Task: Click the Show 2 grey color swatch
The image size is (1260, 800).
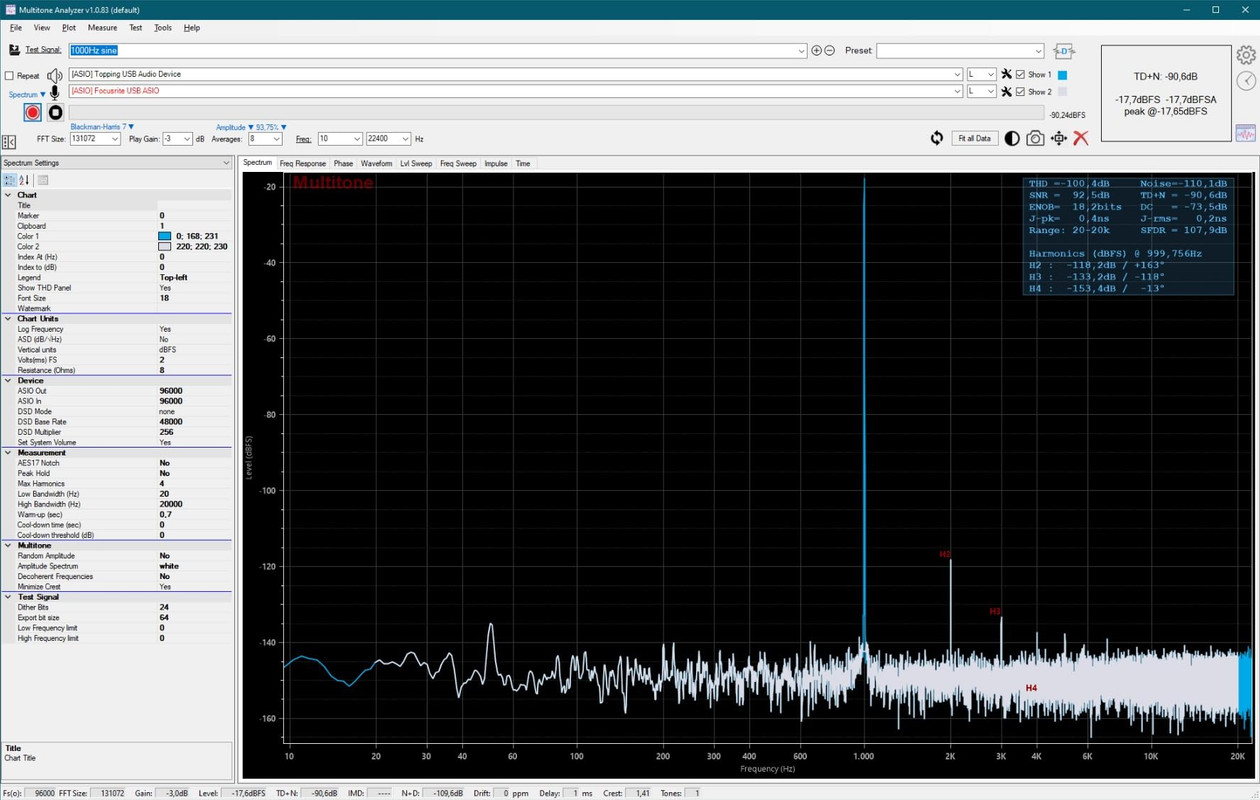Action: pos(1062,92)
